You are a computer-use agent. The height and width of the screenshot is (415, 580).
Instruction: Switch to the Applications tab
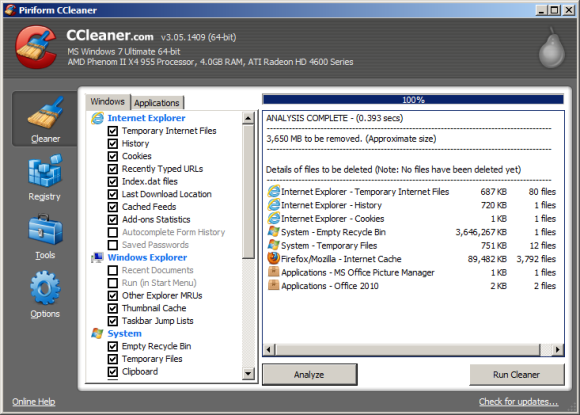(x=156, y=102)
